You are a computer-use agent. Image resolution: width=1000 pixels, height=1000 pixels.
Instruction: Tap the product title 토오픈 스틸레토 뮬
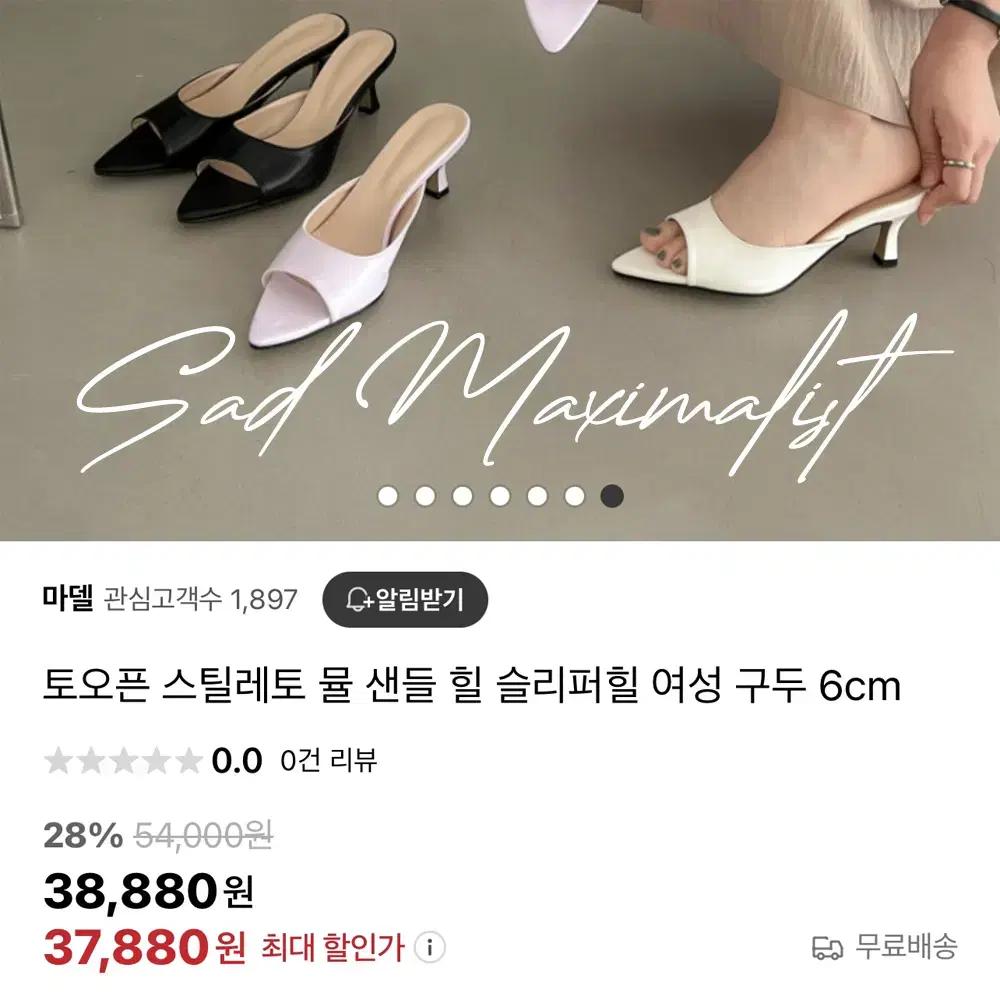[x=471, y=686]
